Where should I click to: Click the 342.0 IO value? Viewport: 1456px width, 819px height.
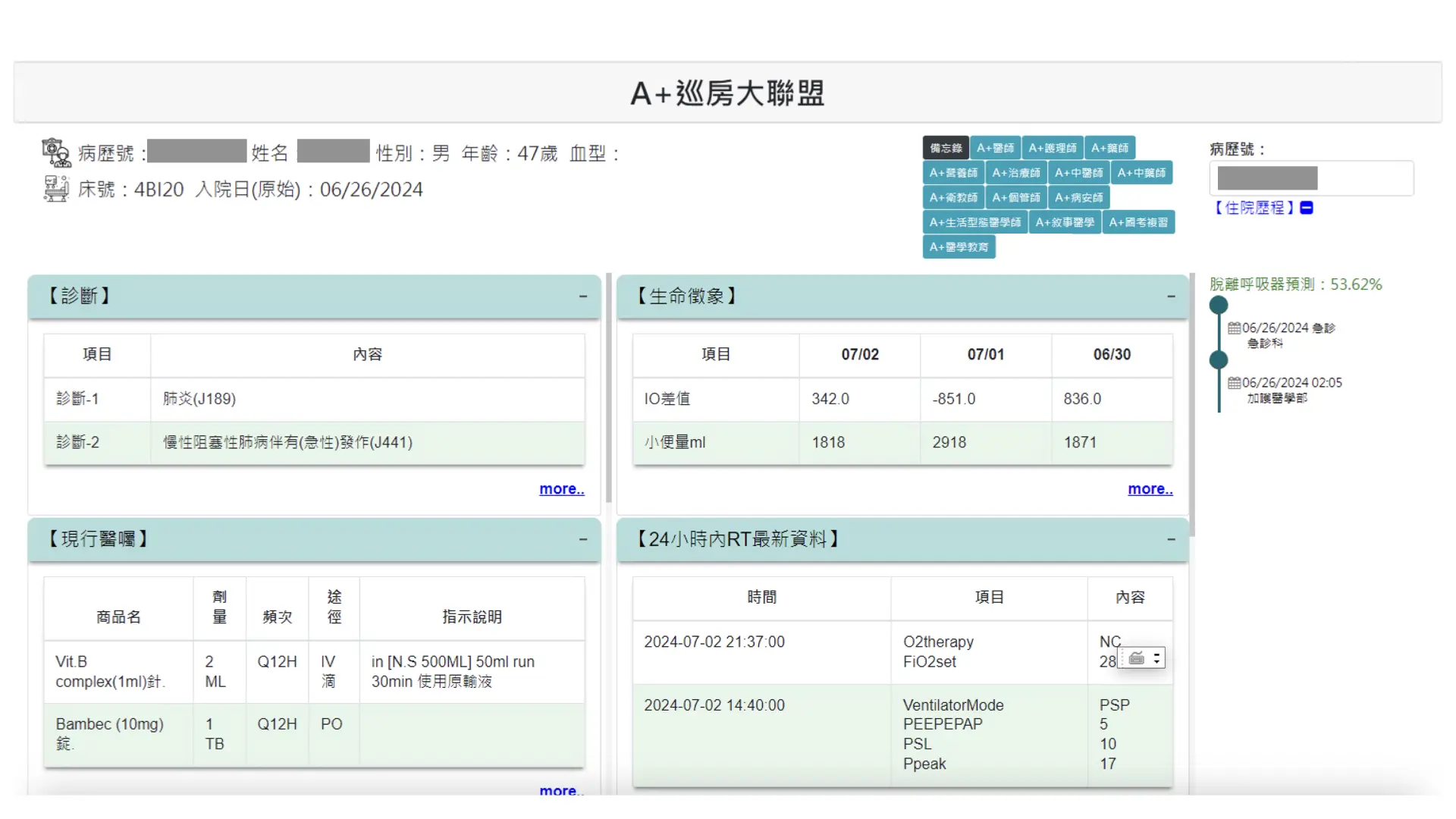click(830, 399)
